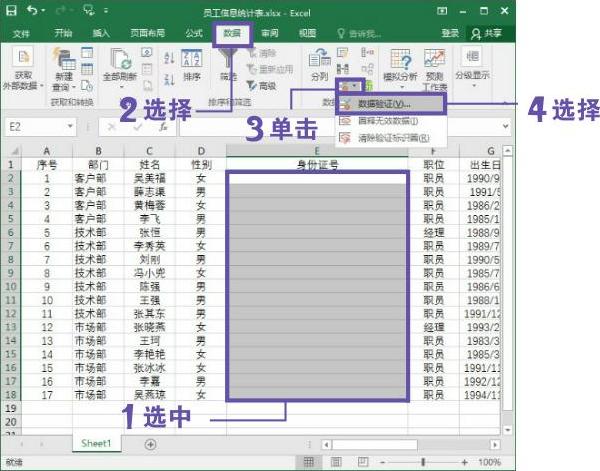This screenshot has height=471, width=600.
Task: Expand the 分级显示 outline dropdown
Action: (x=474, y=85)
